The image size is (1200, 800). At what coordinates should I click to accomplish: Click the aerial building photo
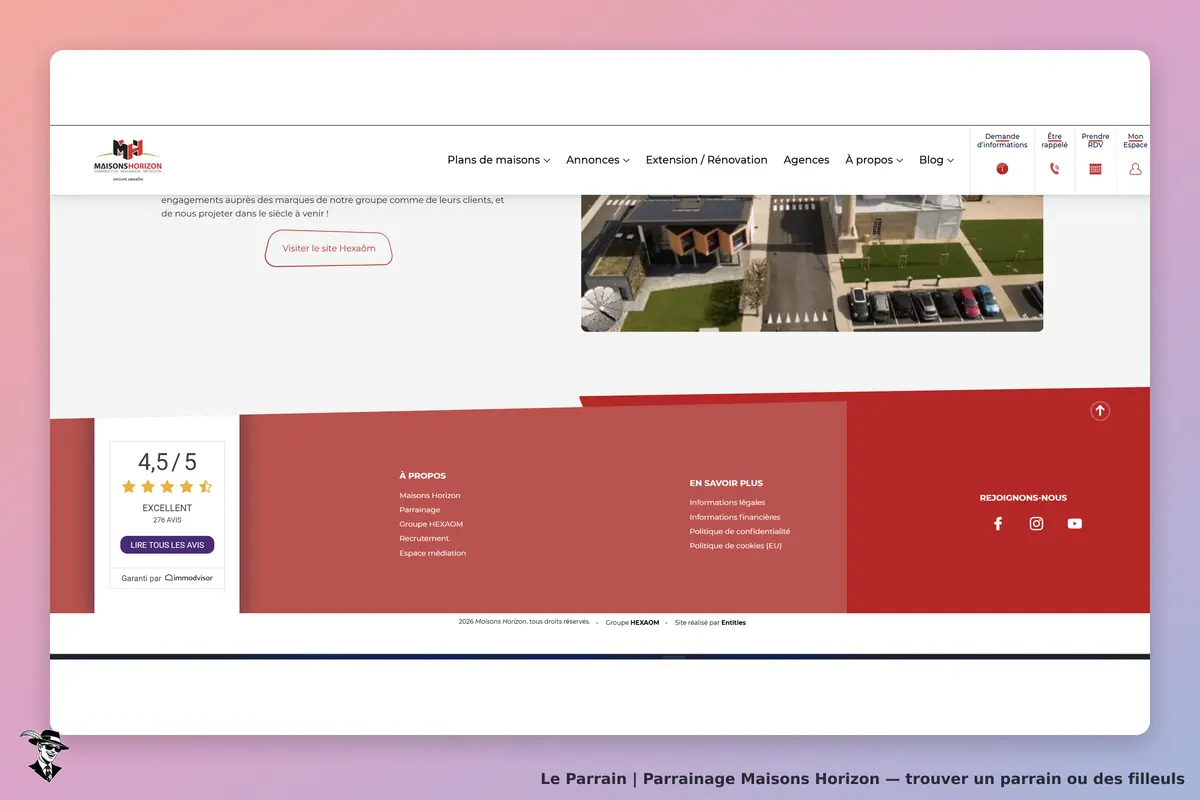click(x=812, y=263)
